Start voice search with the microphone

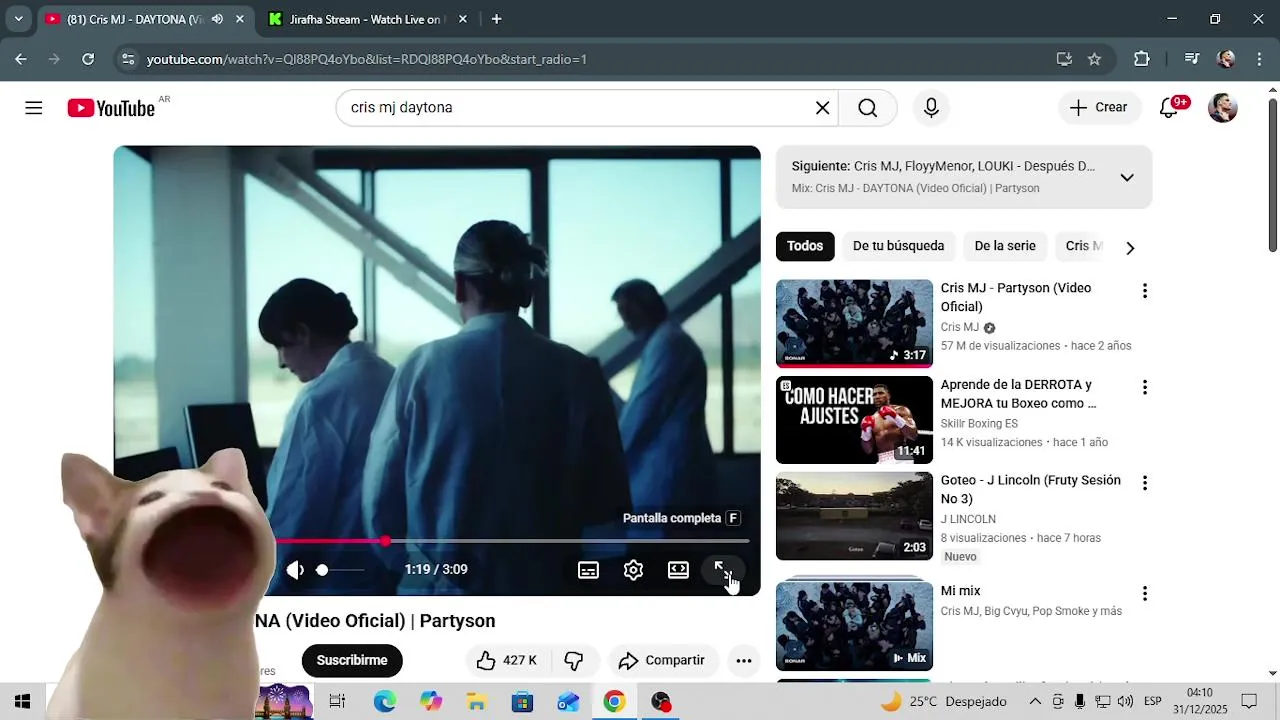[931, 108]
